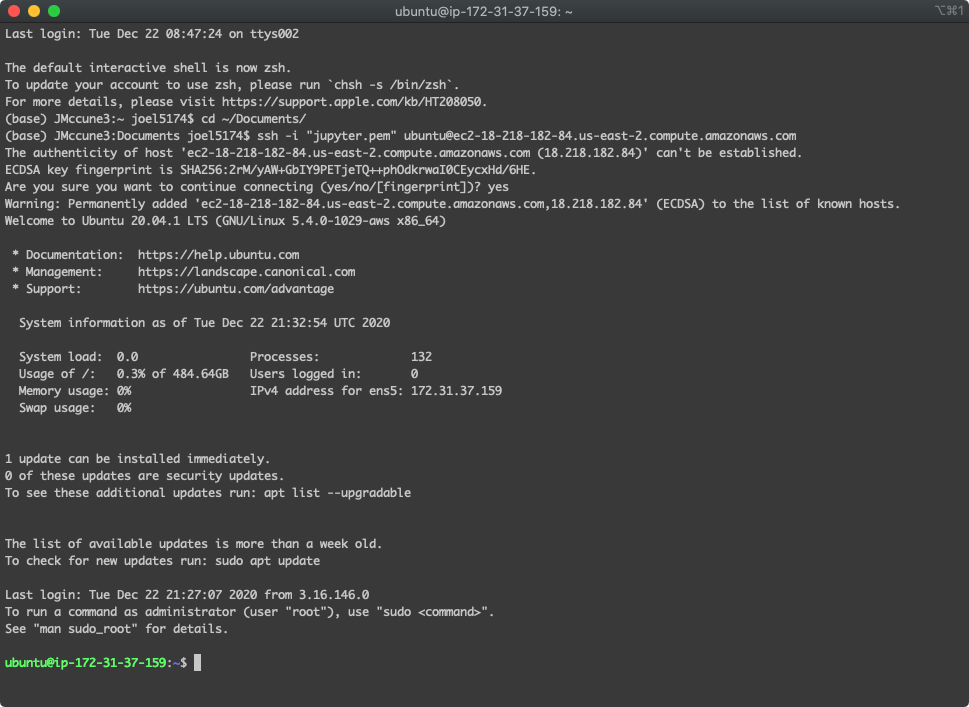
Task: Click the Processes count 132
Action: point(421,357)
